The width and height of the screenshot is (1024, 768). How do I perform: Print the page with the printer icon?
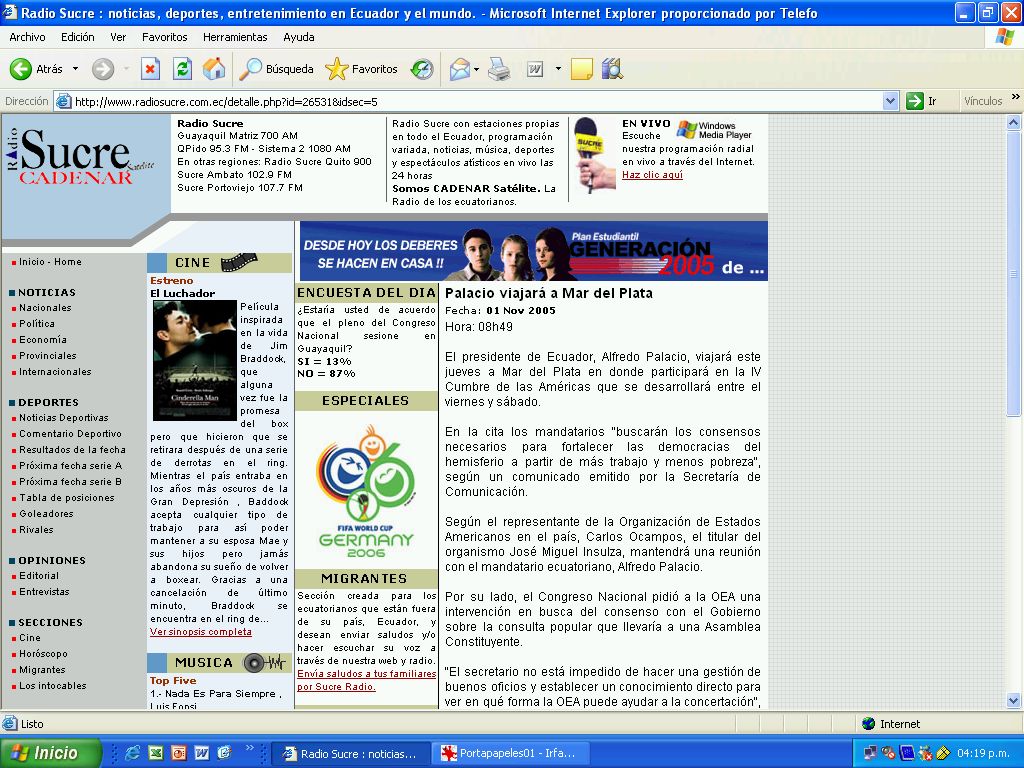pos(499,69)
